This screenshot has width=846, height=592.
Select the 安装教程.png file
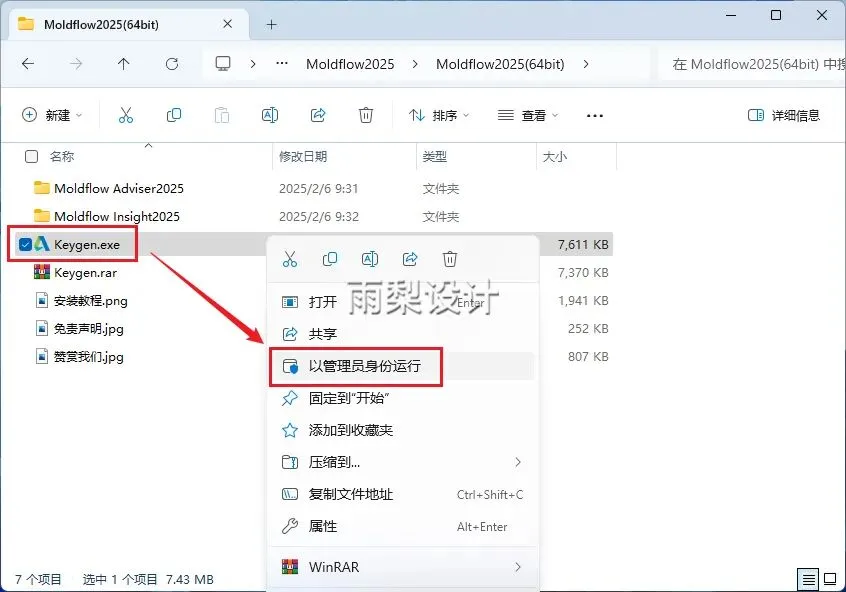[91, 301]
